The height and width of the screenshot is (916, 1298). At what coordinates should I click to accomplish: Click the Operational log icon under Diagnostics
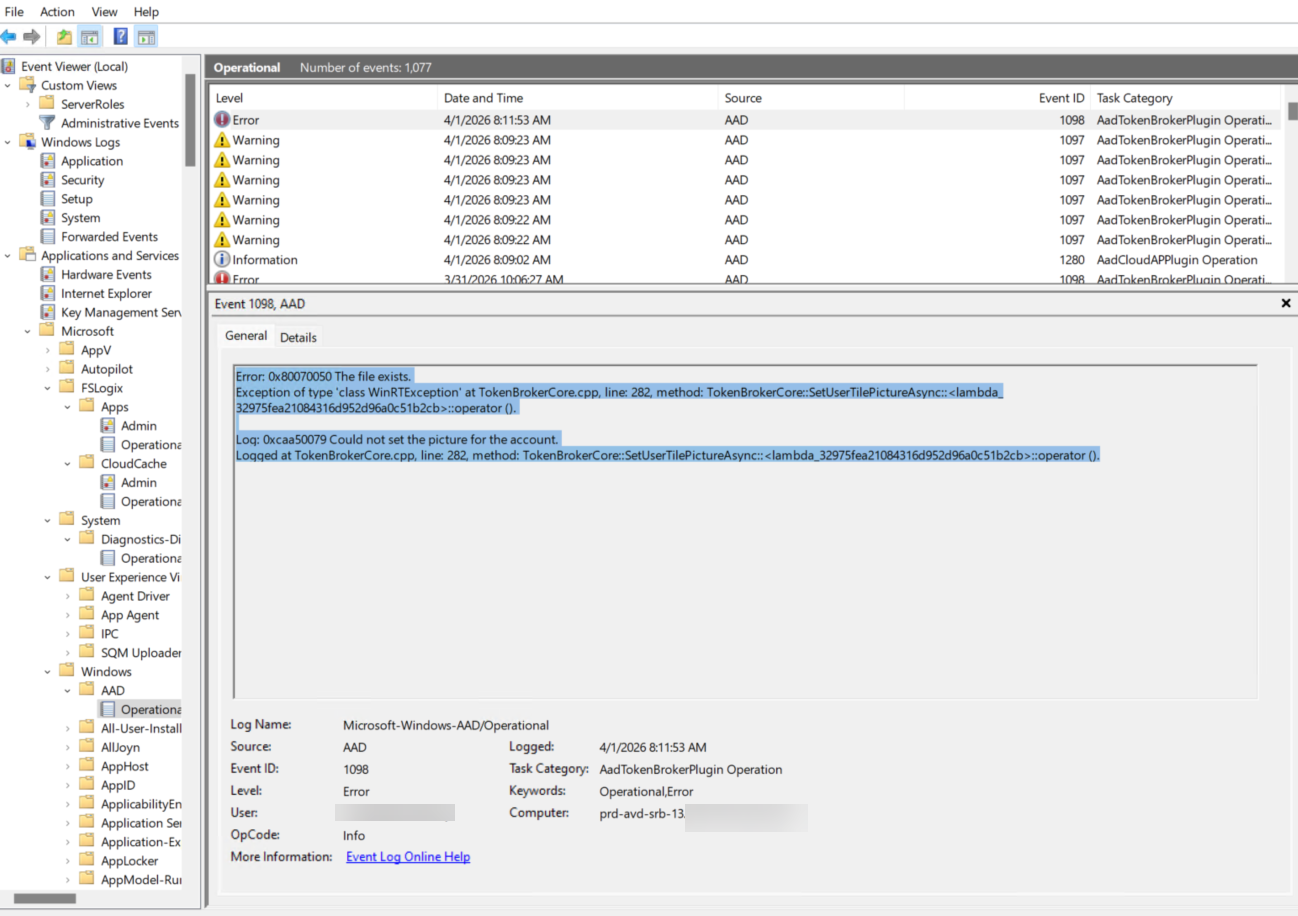tap(107, 558)
